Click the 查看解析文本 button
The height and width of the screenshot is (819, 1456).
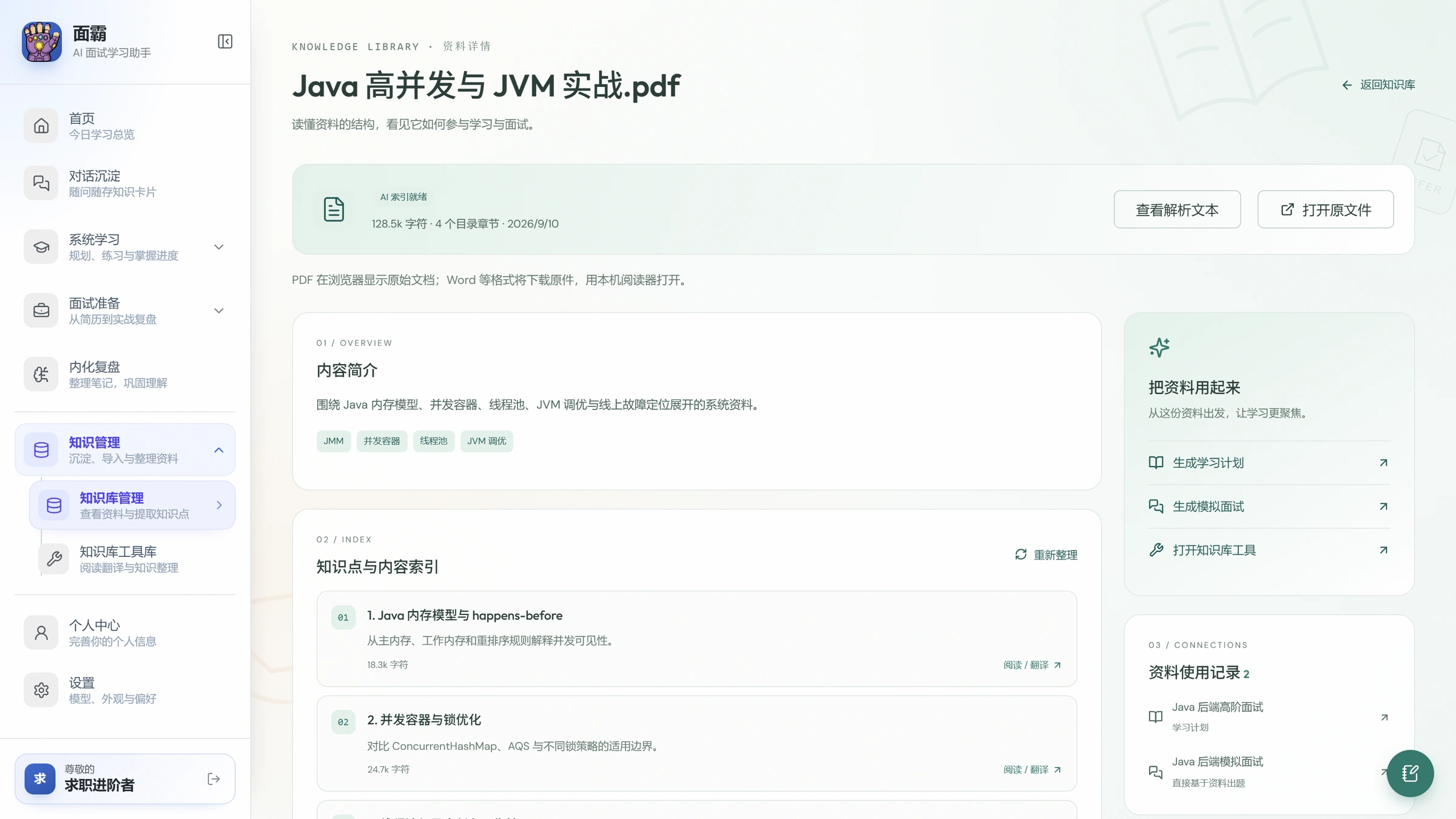coord(1177,209)
